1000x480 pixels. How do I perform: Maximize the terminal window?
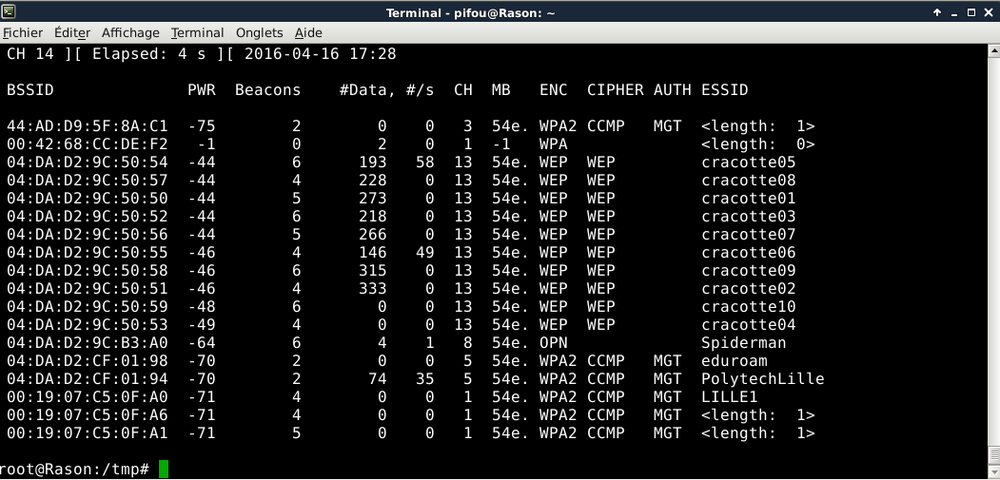pos(970,12)
